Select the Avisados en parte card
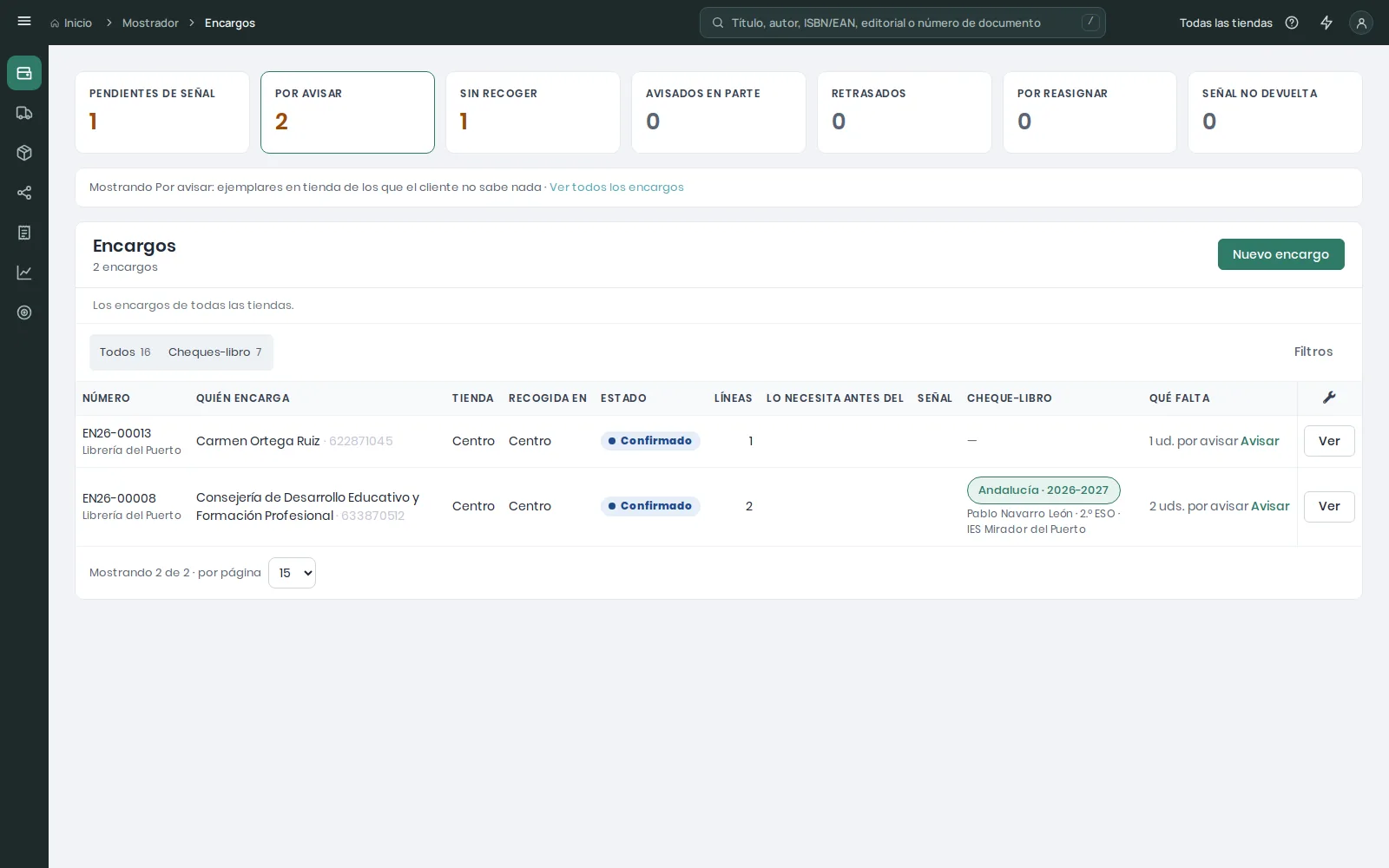Viewport: 1389px width, 868px height. pos(719,112)
